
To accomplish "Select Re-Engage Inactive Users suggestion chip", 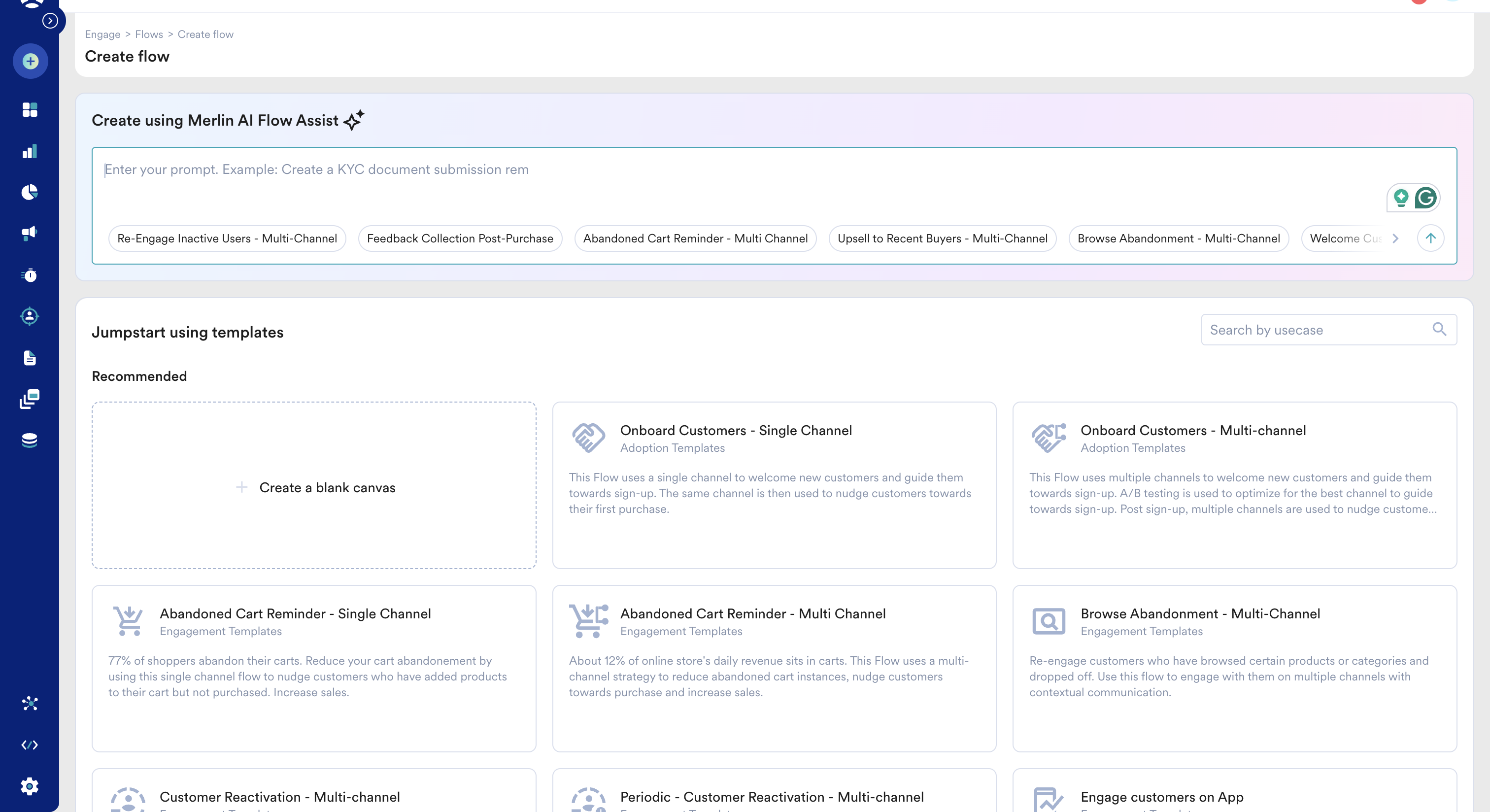I will [227, 238].
